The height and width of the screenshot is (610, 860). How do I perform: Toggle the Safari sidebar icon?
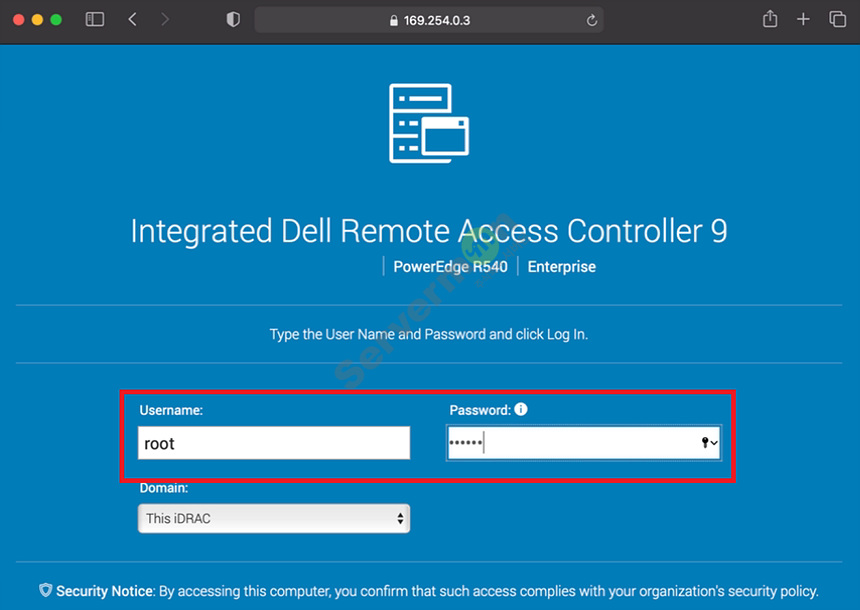point(95,20)
